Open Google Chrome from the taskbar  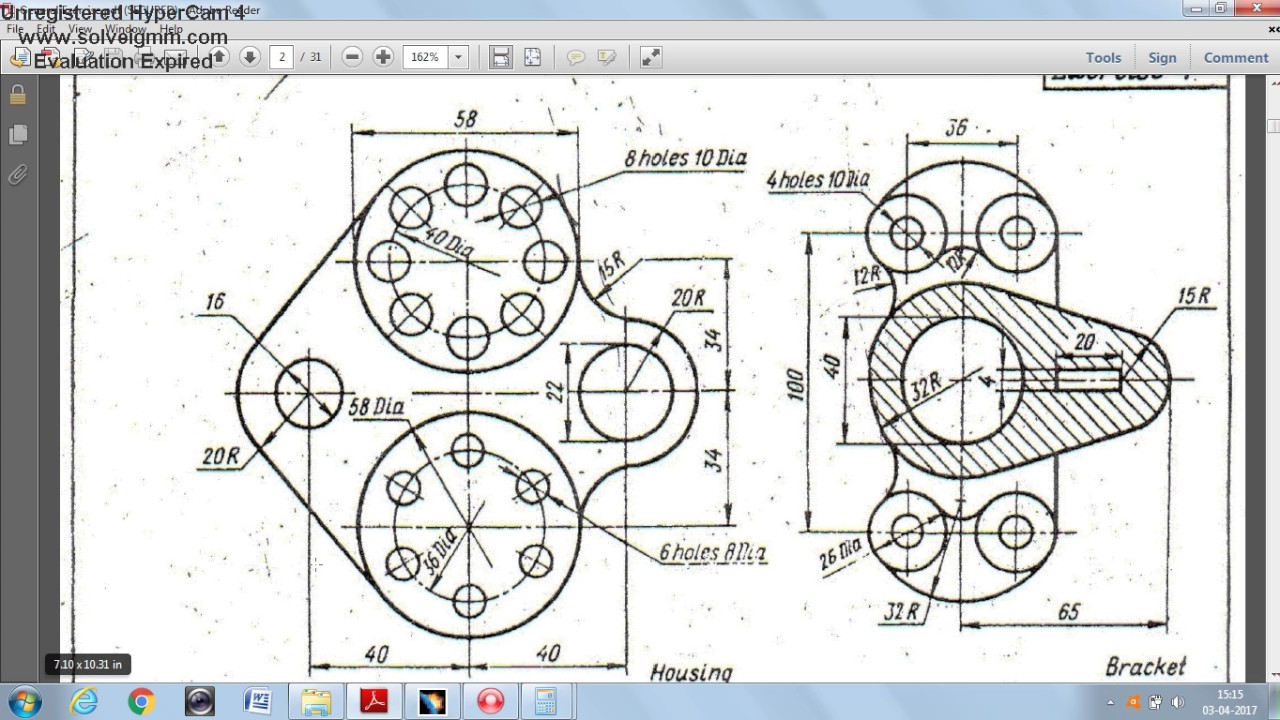(x=141, y=701)
